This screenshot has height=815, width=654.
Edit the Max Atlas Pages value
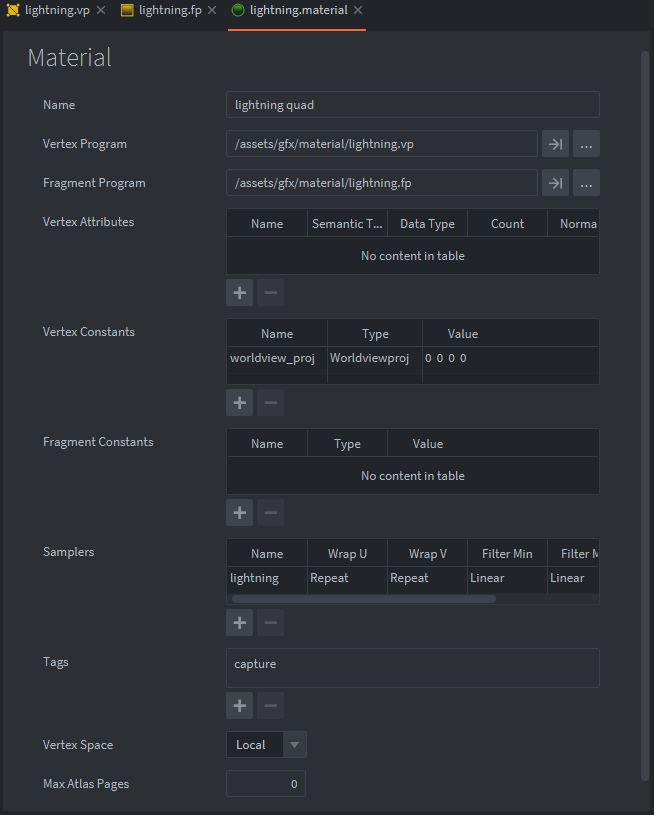click(265, 783)
